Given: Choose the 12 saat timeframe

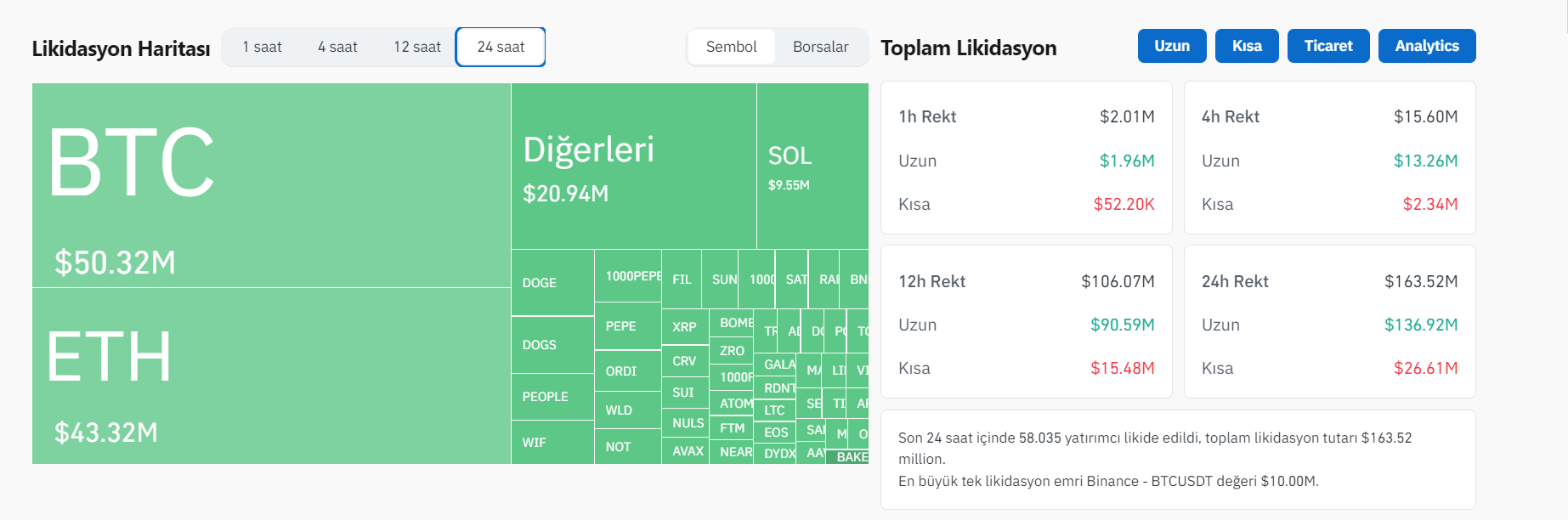Looking at the screenshot, I should (416, 47).
